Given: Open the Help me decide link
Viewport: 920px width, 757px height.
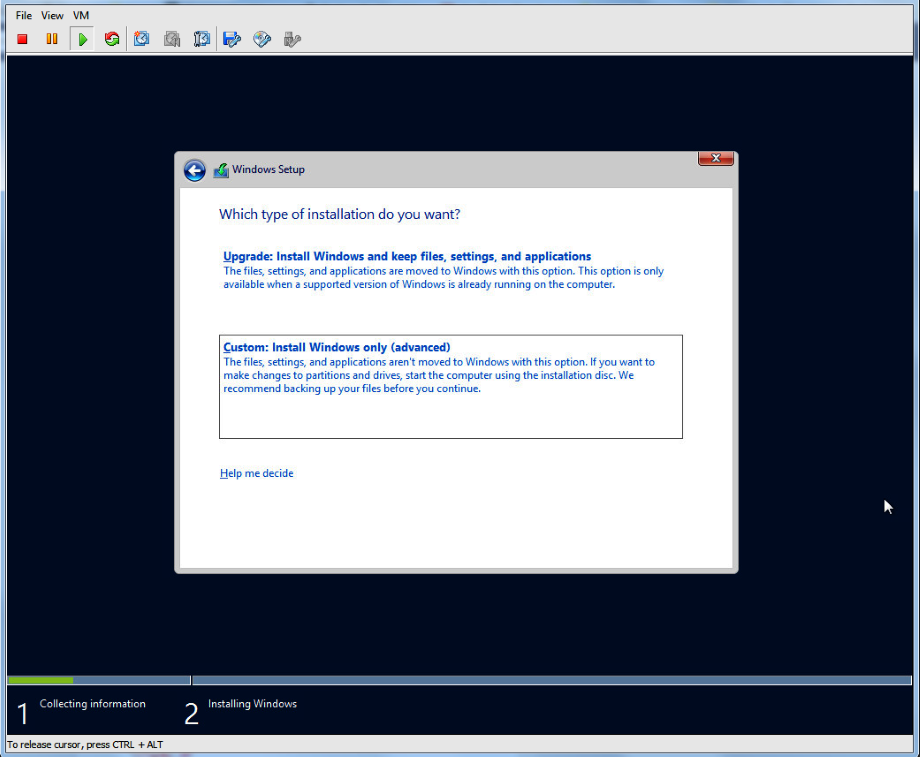Looking at the screenshot, I should [257, 473].
